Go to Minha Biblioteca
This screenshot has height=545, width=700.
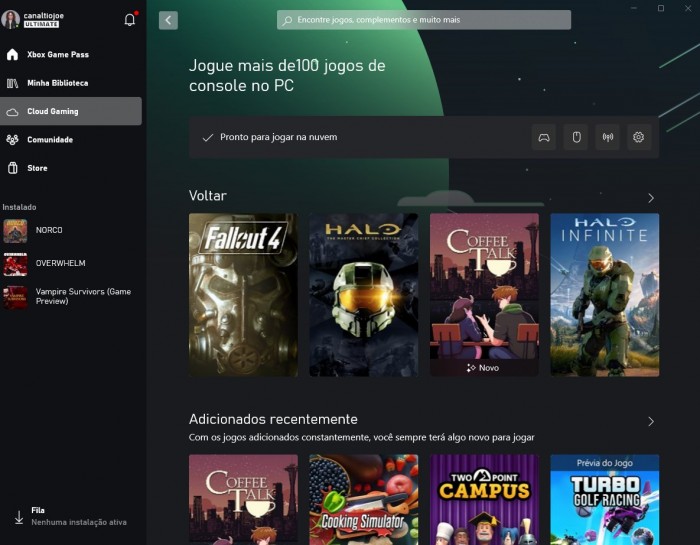click(71, 83)
